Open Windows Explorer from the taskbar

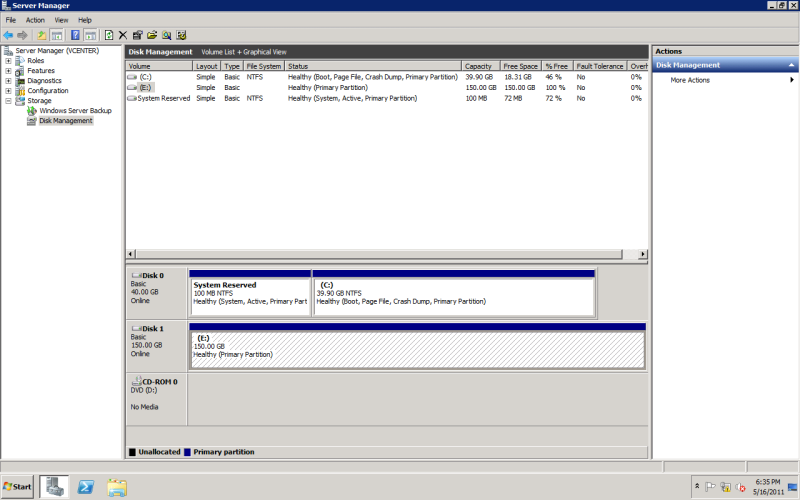pos(117,487)
